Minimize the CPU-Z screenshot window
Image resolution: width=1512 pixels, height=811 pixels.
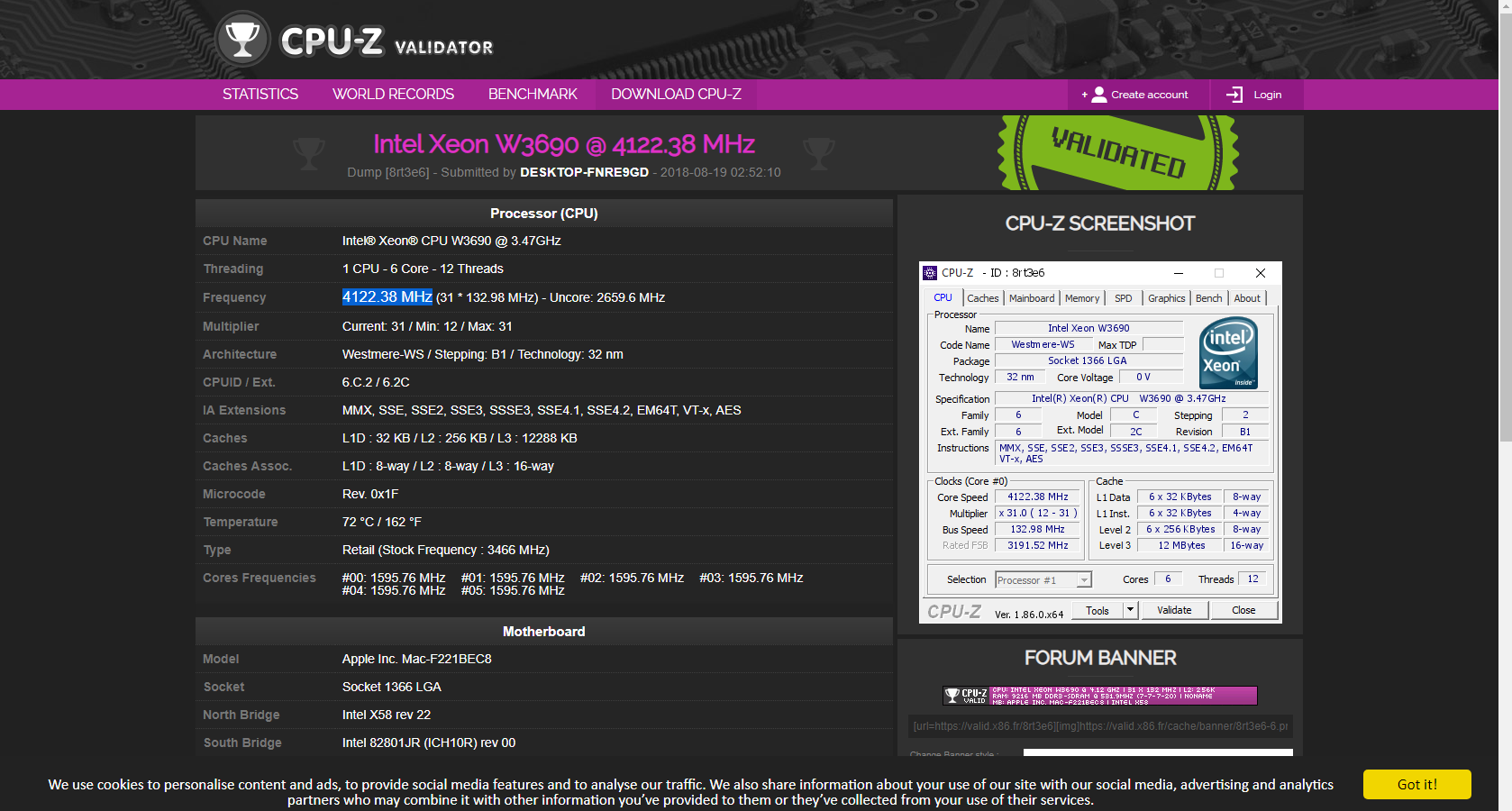(x=1179, y=273)
